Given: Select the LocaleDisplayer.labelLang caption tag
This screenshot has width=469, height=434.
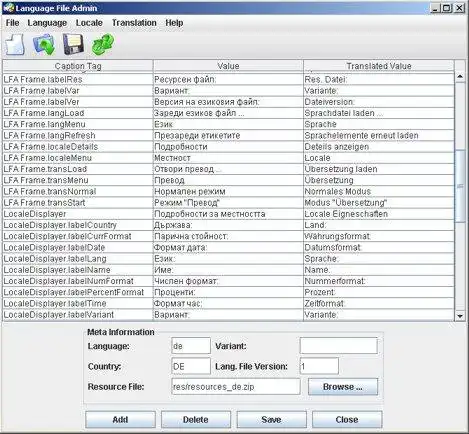Looking at the screenshot, I should [x=55, y=259].
